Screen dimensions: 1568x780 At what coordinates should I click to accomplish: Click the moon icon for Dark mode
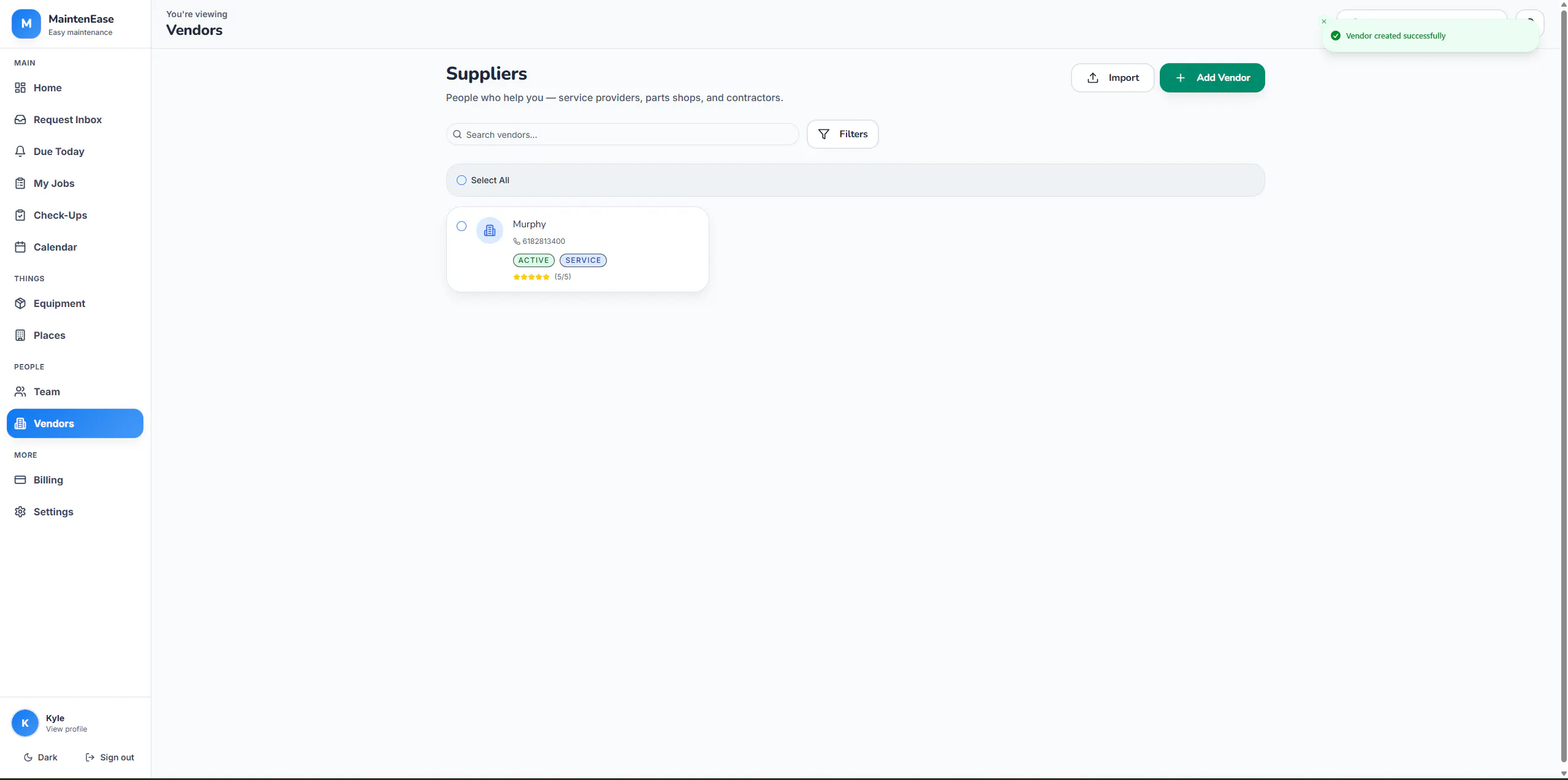click(x=28, y=757)
